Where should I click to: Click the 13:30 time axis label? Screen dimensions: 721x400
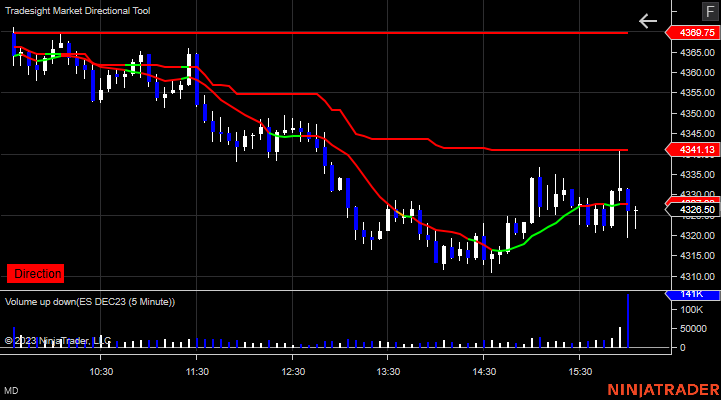pyautogui.click(x=388, y=371)
